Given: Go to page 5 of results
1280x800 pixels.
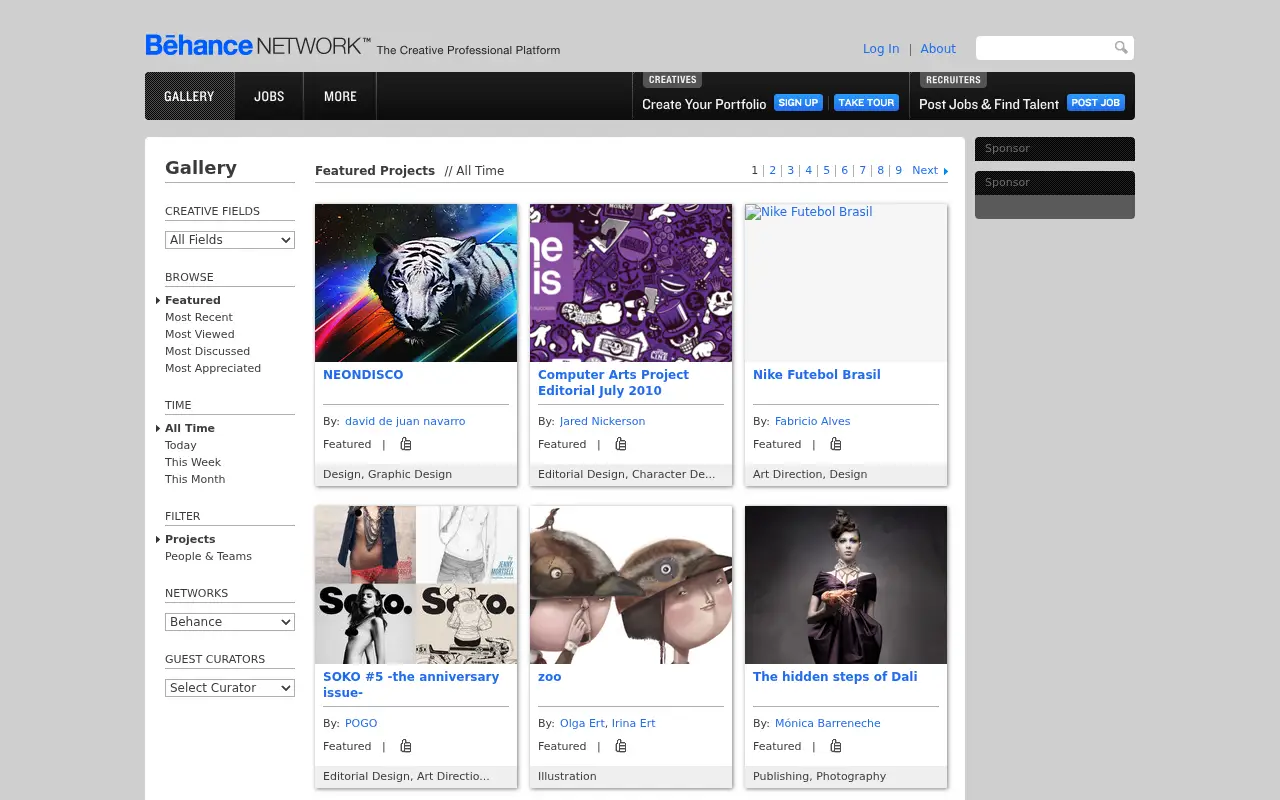Looking at the screenshot, I should pyautogui.click(x=826, y=170).
